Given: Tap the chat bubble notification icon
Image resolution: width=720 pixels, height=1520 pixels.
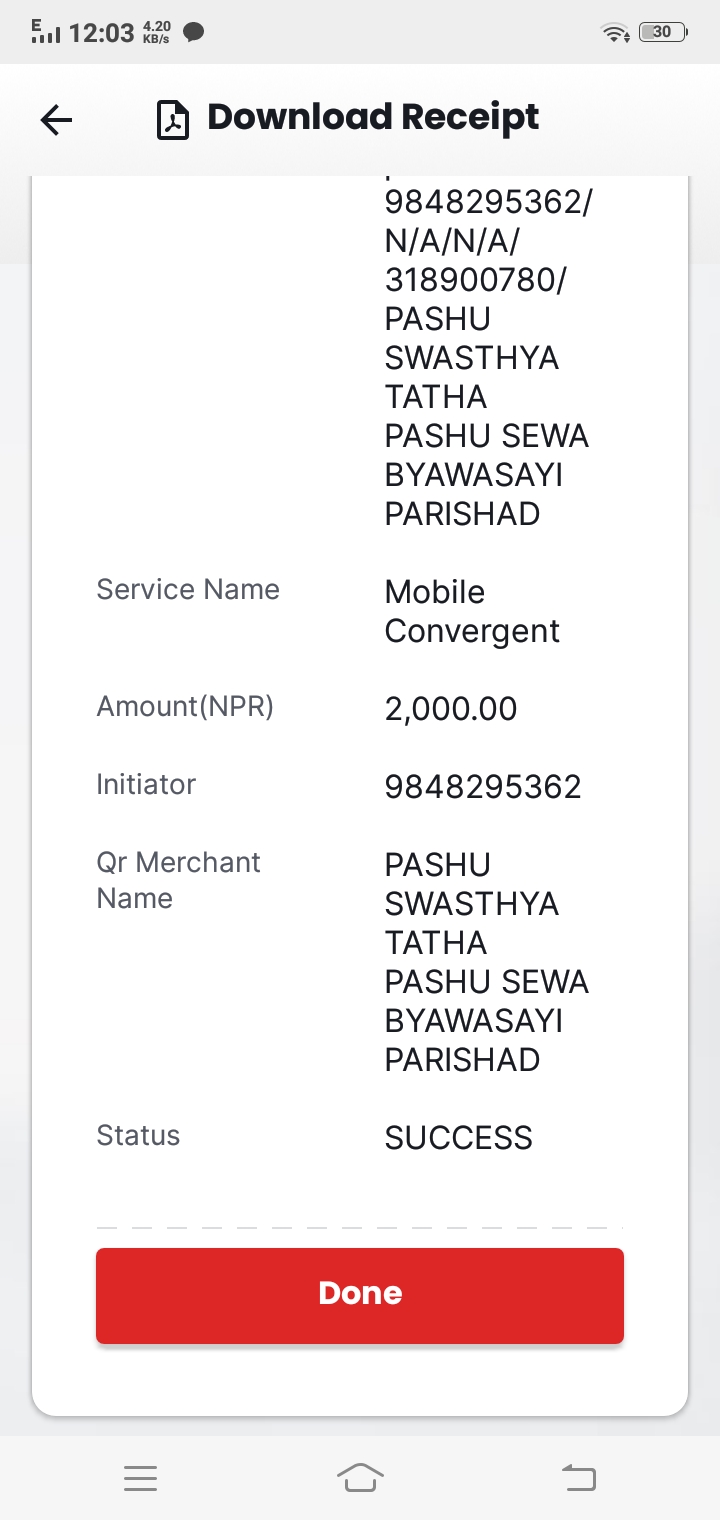Looking at the screenshot, I should [195, 33].
